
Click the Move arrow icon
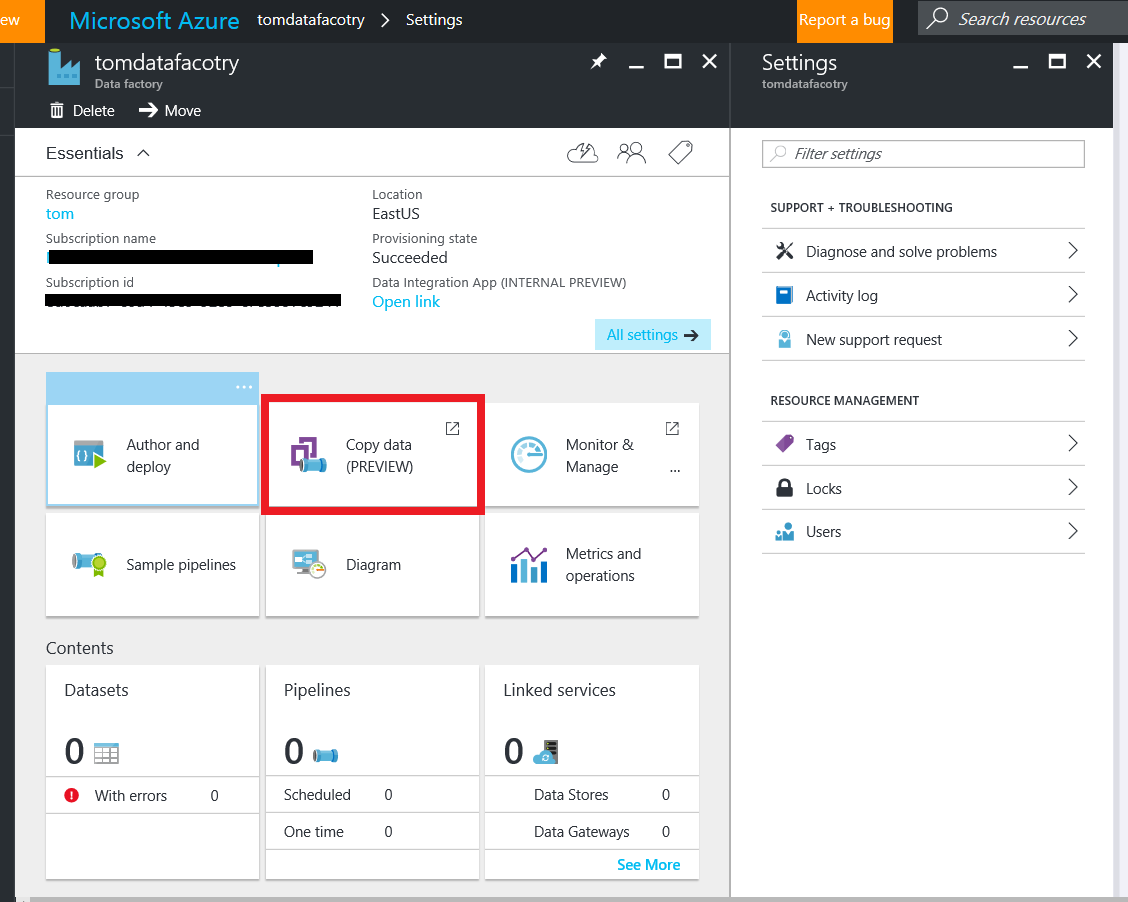click(x=148, y=110)
